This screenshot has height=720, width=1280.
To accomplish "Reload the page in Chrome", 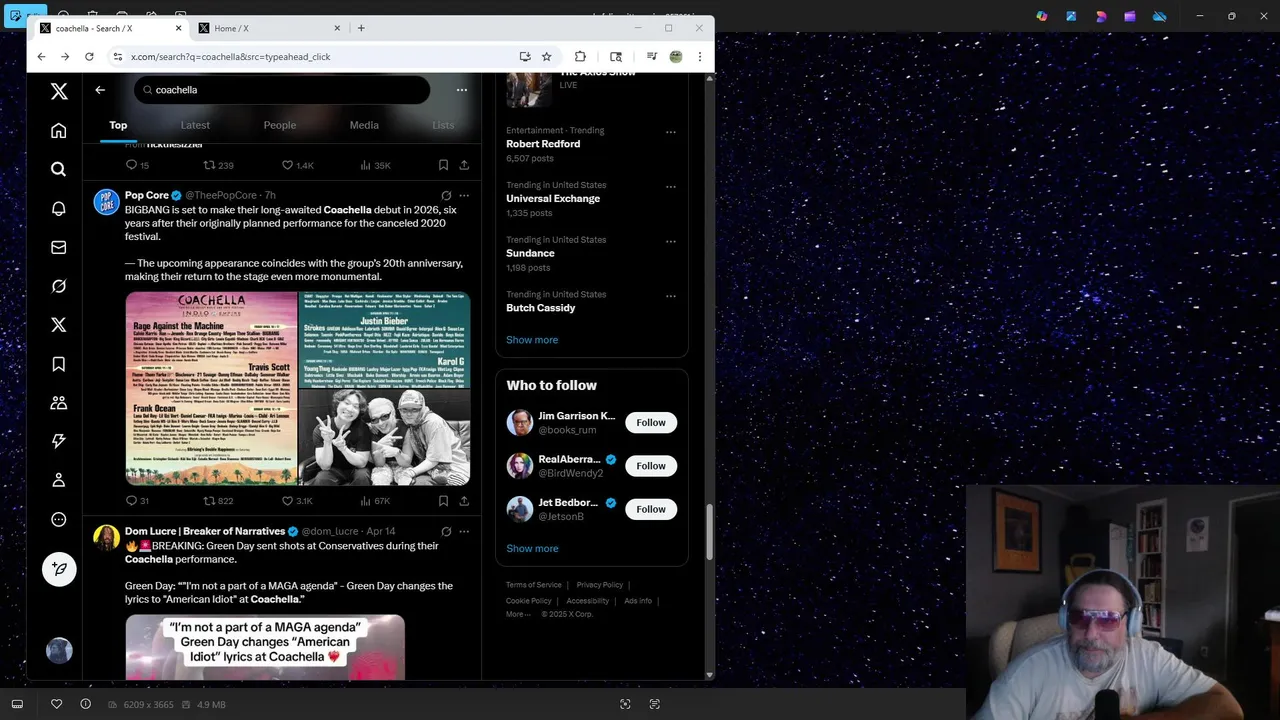I will pos(89,57).
